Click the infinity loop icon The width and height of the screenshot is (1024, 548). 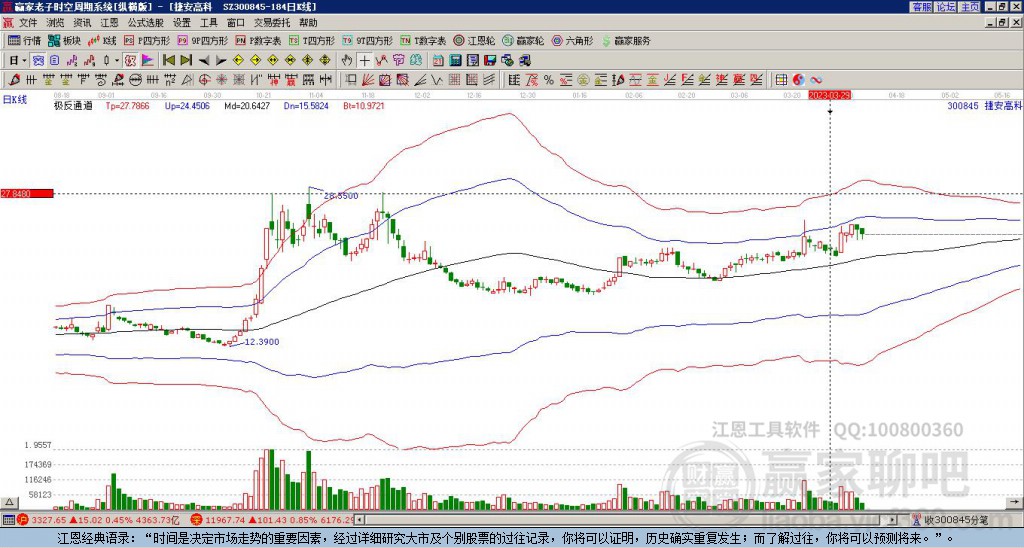click(x=816, y=80)
